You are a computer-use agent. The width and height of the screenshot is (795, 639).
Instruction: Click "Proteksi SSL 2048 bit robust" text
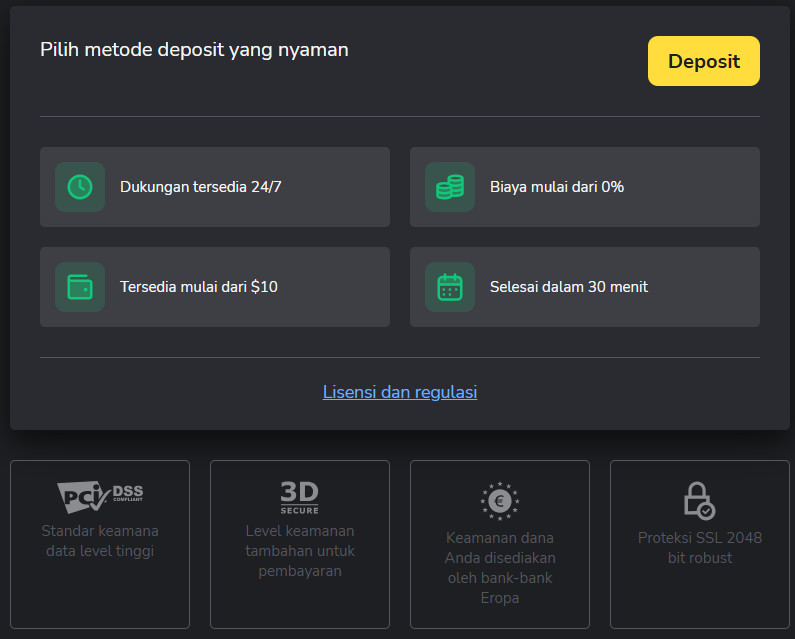pyautogui.click(x=700, y=548)
